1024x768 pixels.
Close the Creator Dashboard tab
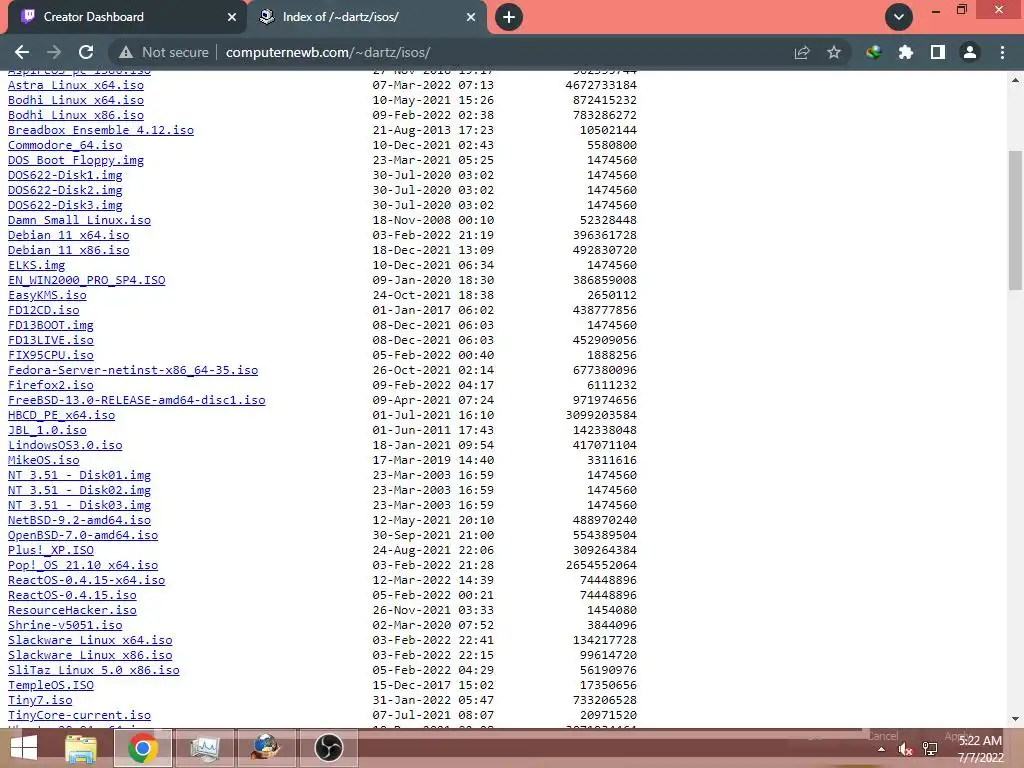[232, 17]
